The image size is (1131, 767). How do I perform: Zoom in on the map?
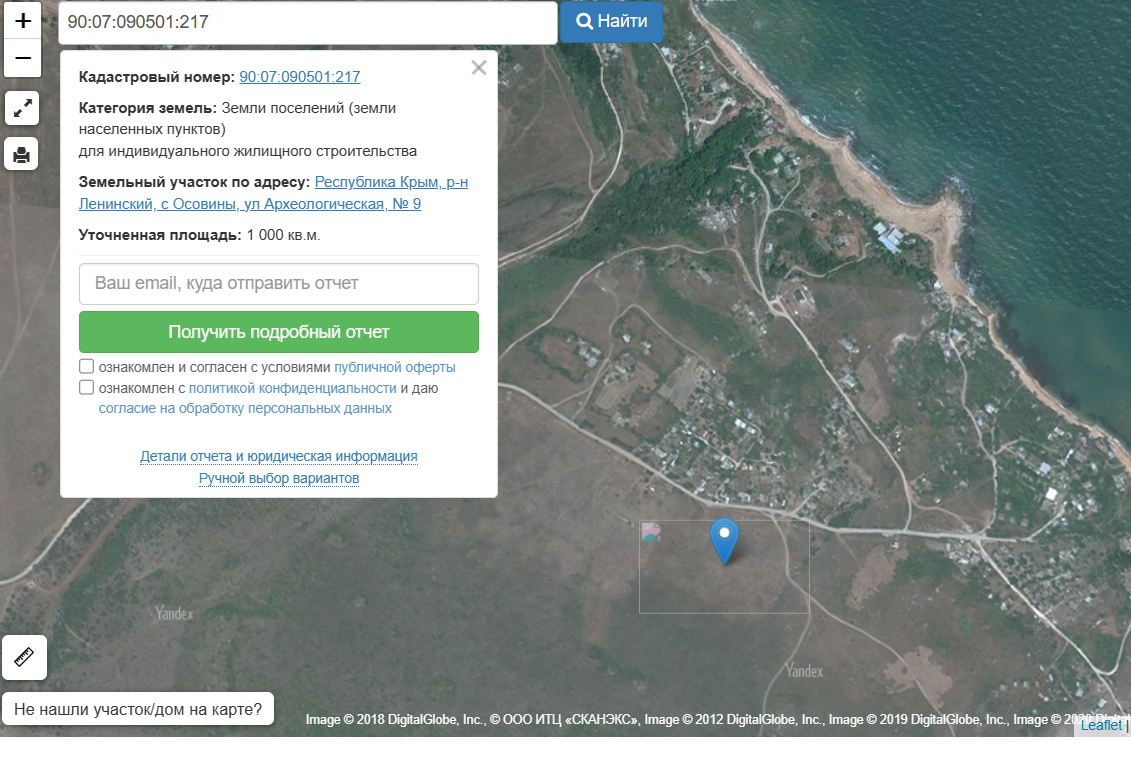(22, 20)
